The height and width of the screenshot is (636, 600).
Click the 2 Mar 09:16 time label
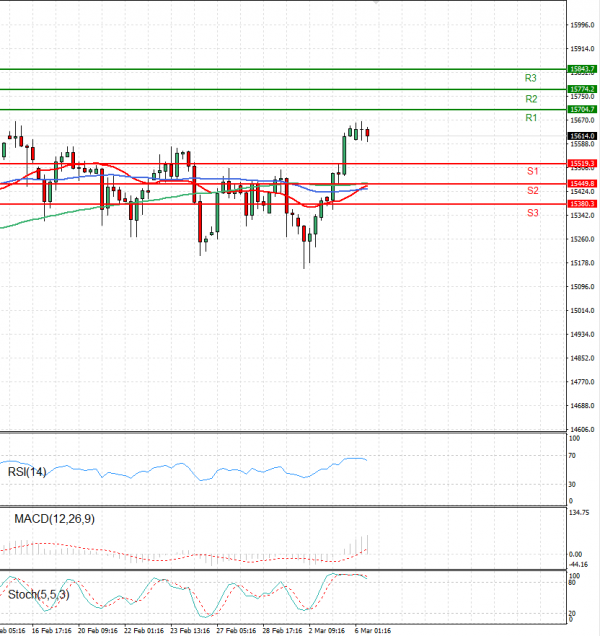327,631
